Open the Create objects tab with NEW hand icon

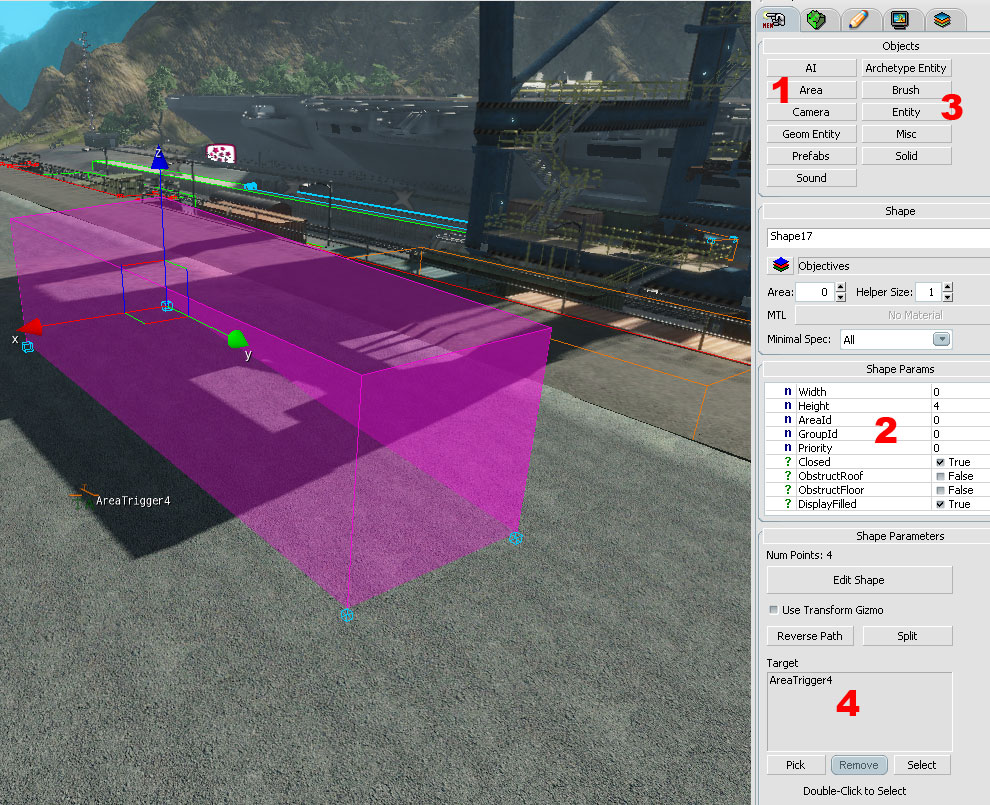(x=777, y=19)
